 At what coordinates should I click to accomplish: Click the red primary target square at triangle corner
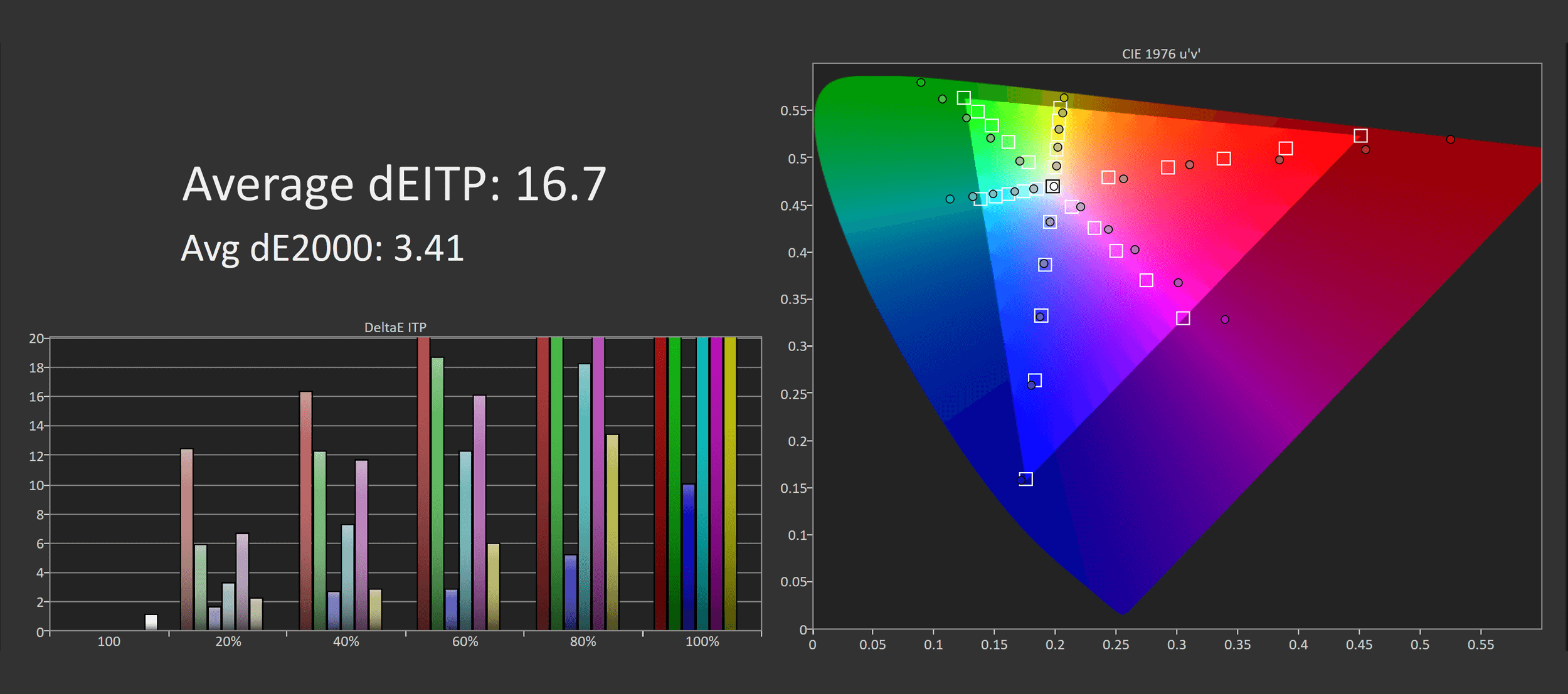(1360, 135)
